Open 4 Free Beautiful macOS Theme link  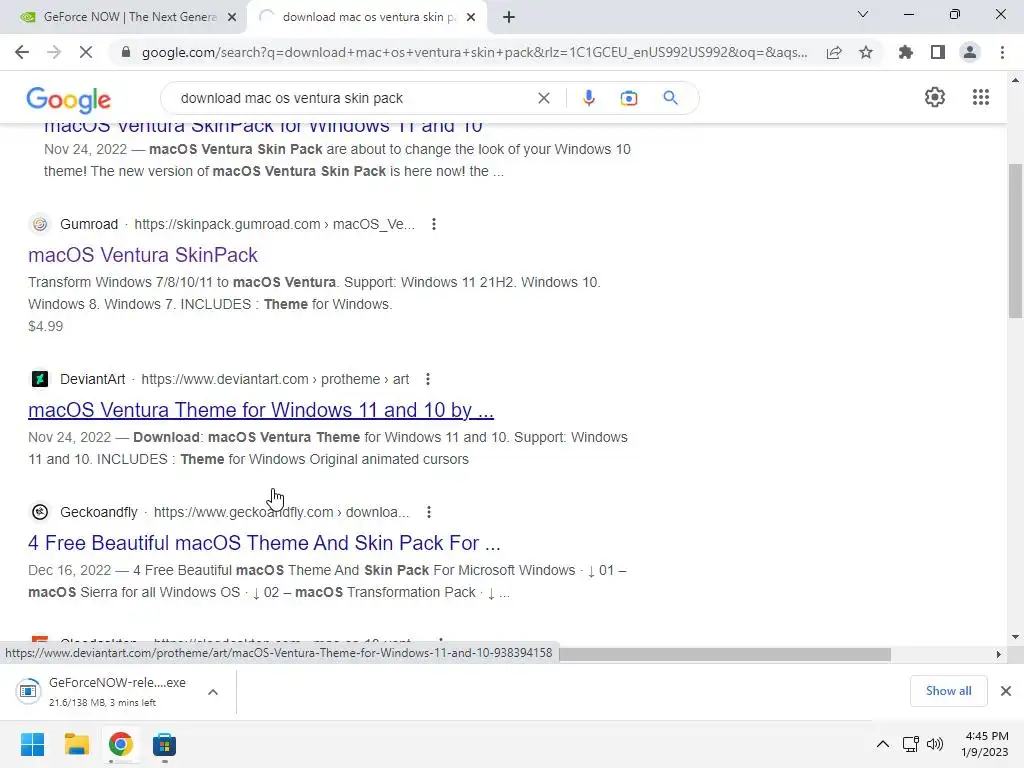tap(264, 543)
